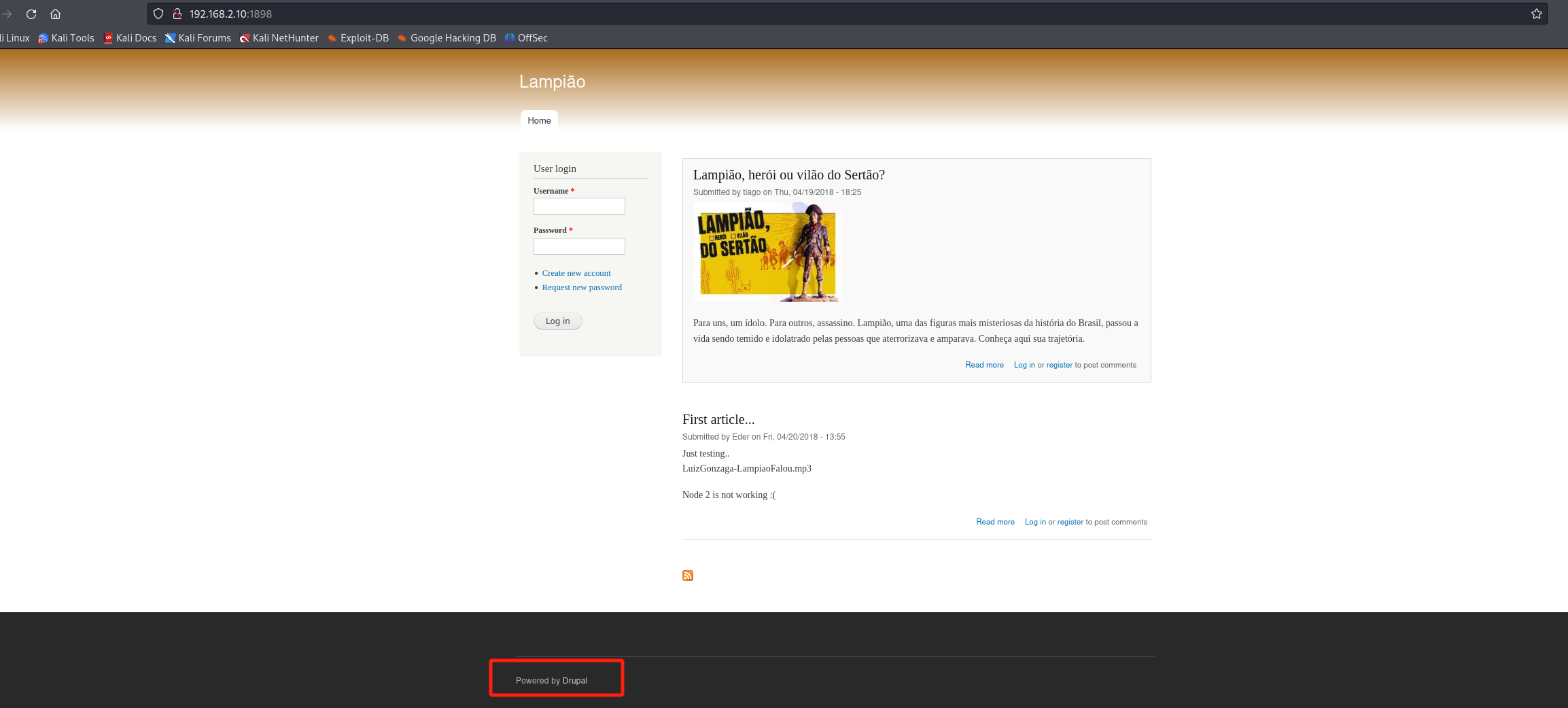Follow the Create new account link
The width and height of the screenshot is (1568, 708).
576,273
